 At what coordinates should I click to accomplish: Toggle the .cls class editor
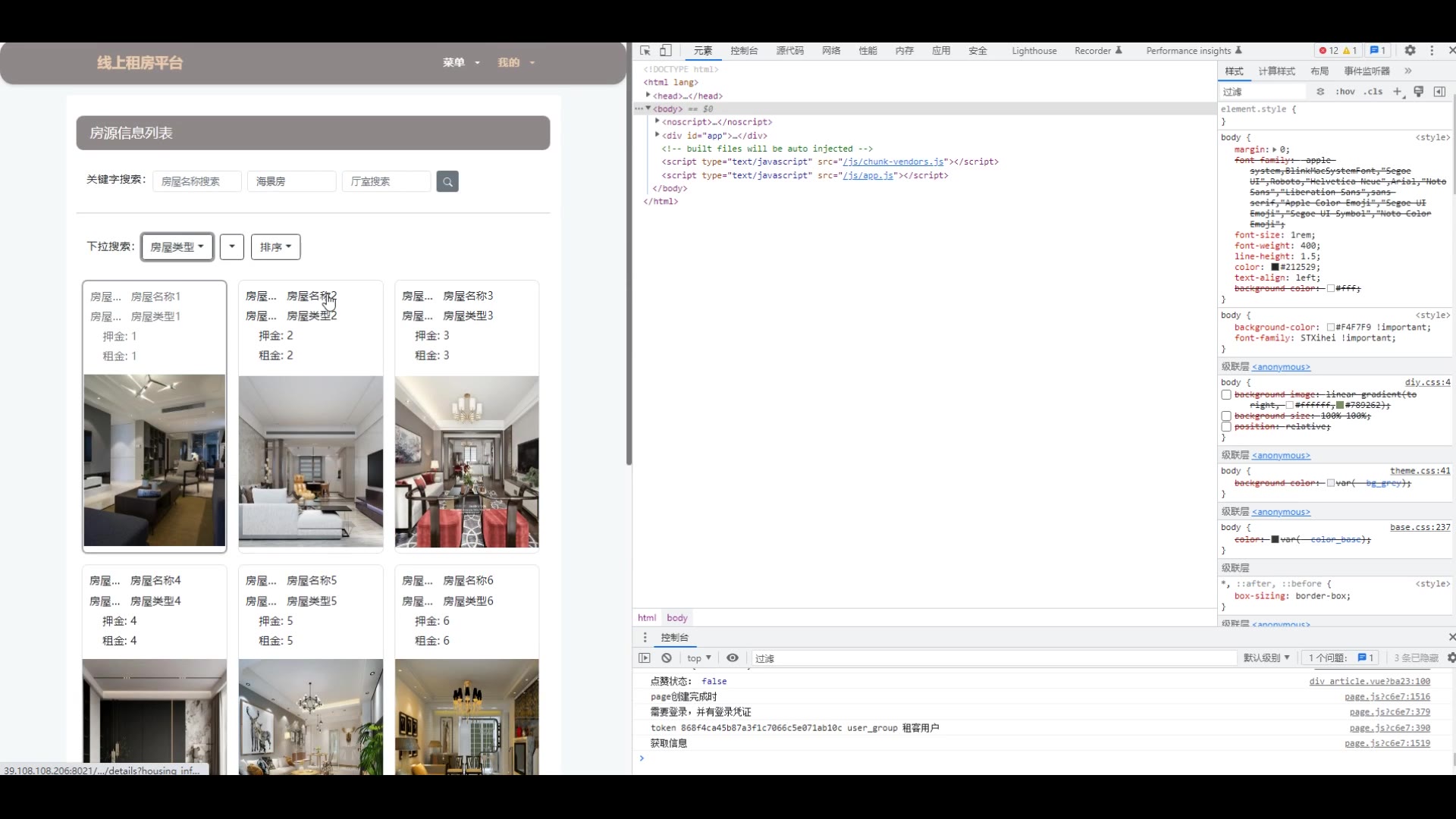(x=1373, y=92)
